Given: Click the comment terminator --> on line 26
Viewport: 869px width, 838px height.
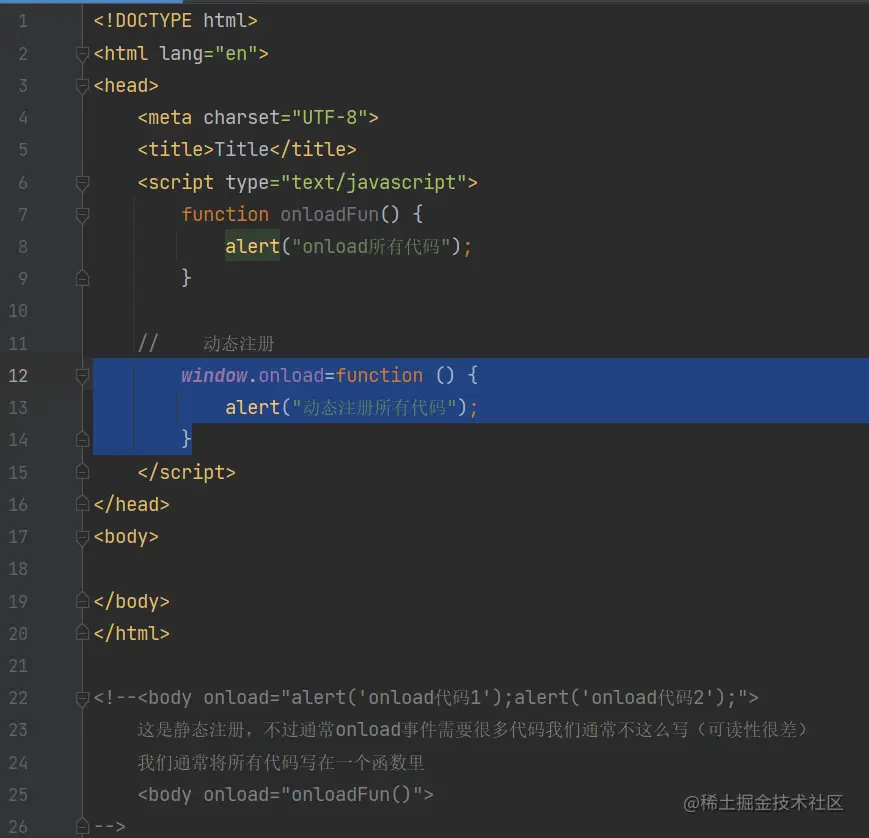Looking at the screenshot, I should [110, 827].
